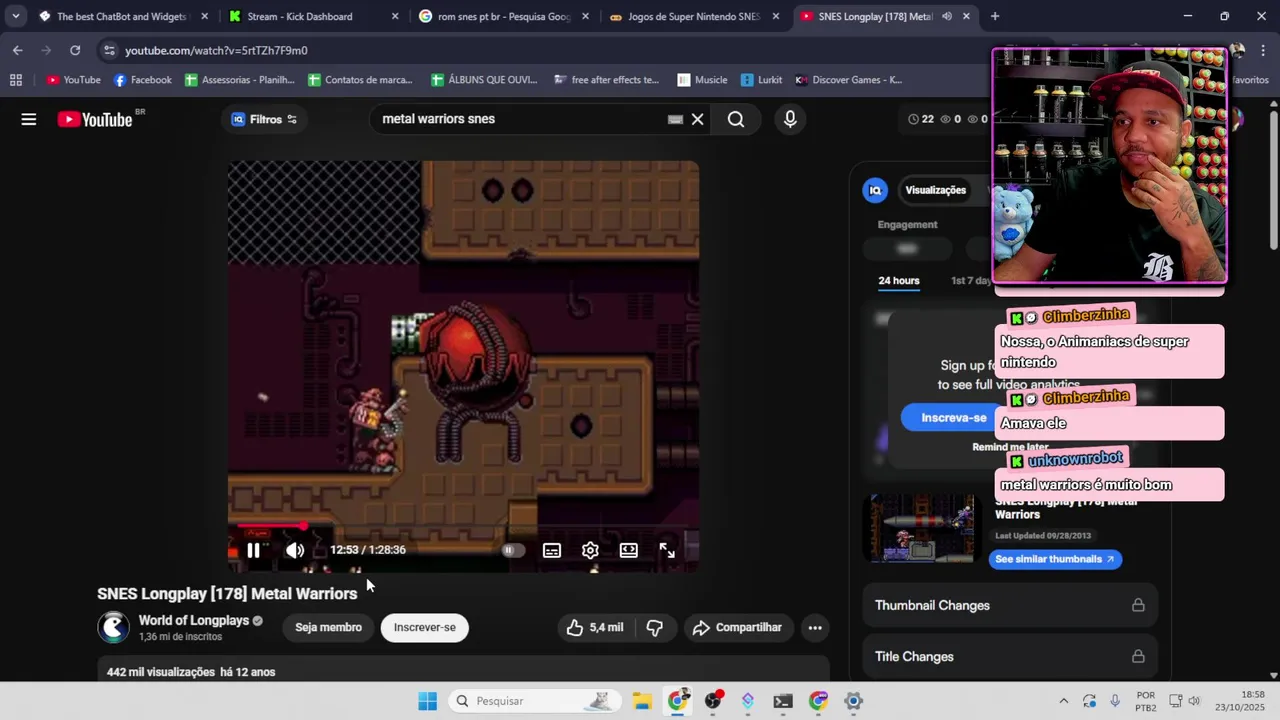The image size is (1280, 720).
Task: Open the on-screen keyboard icon in search
Action: pyautogui.click(x=675, y=119)
